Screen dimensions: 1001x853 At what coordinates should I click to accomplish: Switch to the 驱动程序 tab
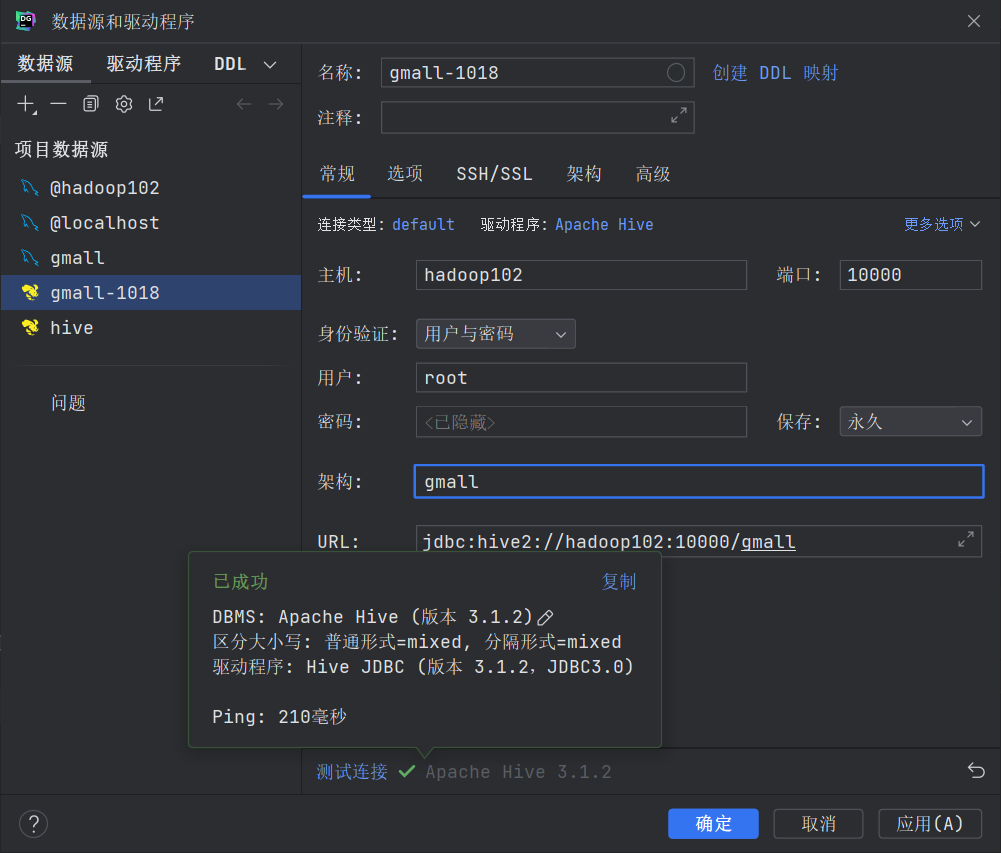point(144,64)
